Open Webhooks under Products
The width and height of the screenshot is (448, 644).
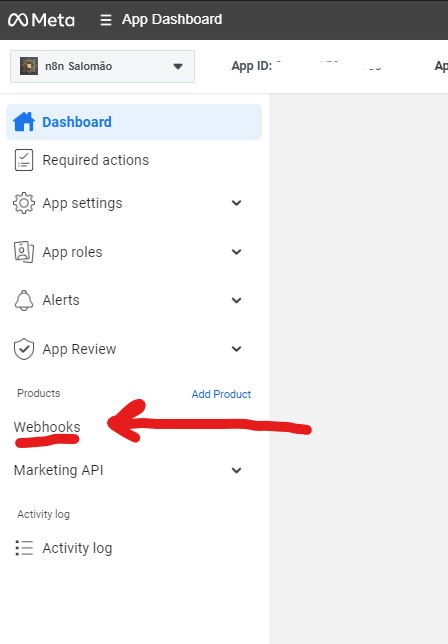click(x=47, y=427)
